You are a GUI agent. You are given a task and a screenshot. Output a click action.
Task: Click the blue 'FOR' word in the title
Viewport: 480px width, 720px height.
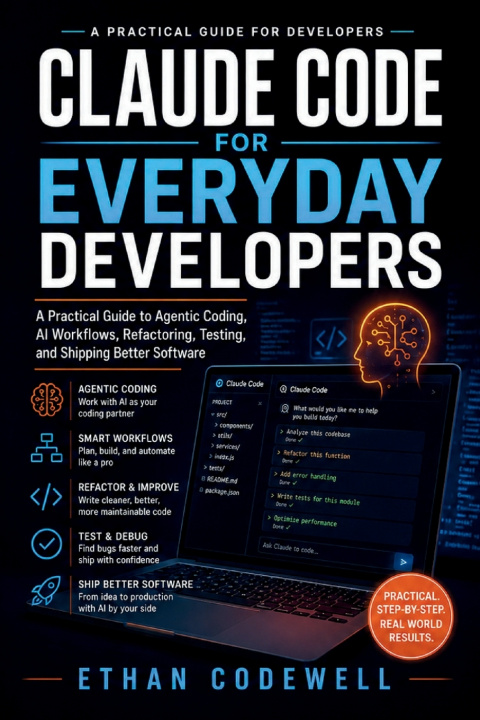point(241,143)
